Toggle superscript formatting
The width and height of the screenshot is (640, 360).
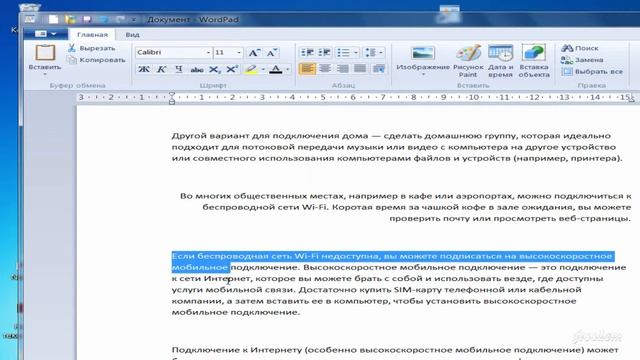tap(232, 69)
